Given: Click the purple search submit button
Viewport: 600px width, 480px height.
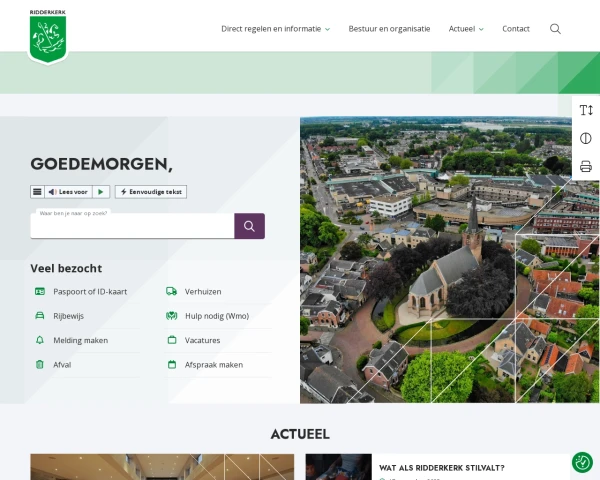Looking at the screenshot, I should click(x=249, y=226).
